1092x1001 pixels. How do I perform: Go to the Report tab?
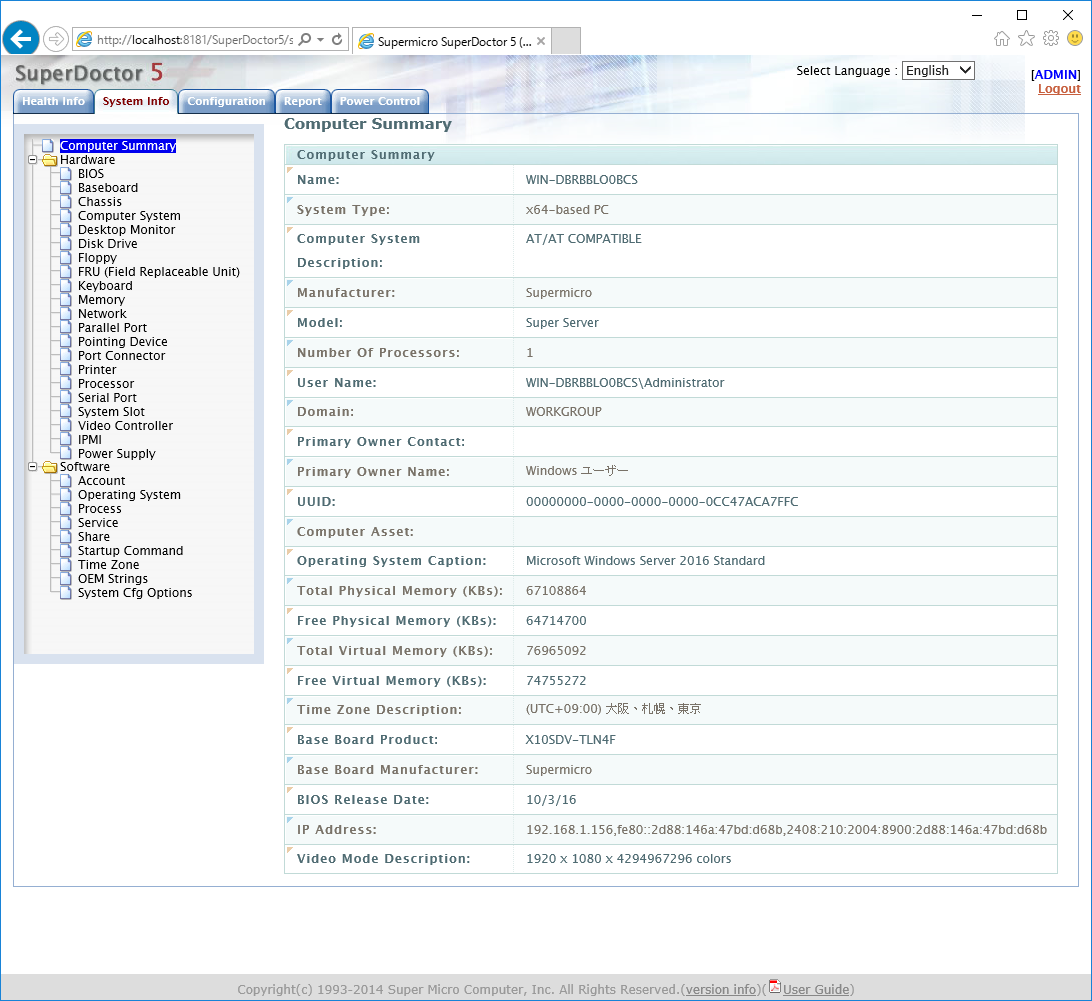point(303,101)
